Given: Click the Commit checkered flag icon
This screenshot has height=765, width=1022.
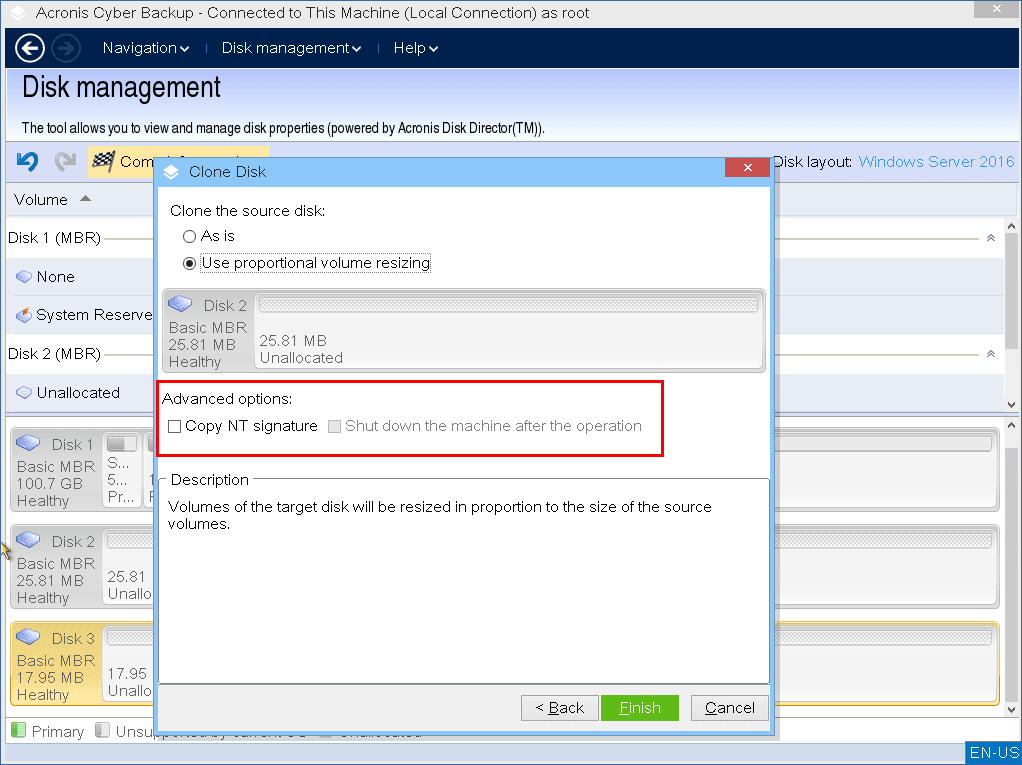Looking at the screenshot, I should click(x=102, y=161).
